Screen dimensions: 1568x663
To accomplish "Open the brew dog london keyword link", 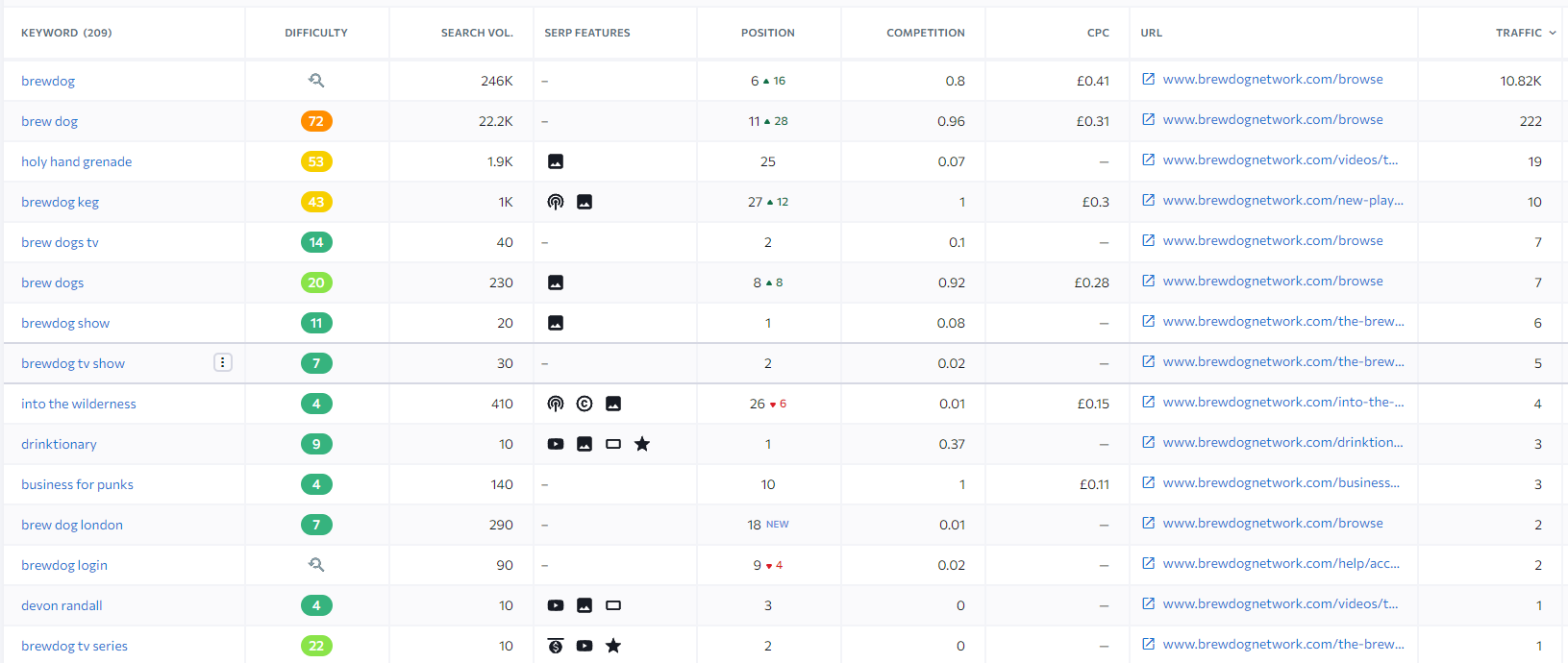I will [x=72, y=525].
